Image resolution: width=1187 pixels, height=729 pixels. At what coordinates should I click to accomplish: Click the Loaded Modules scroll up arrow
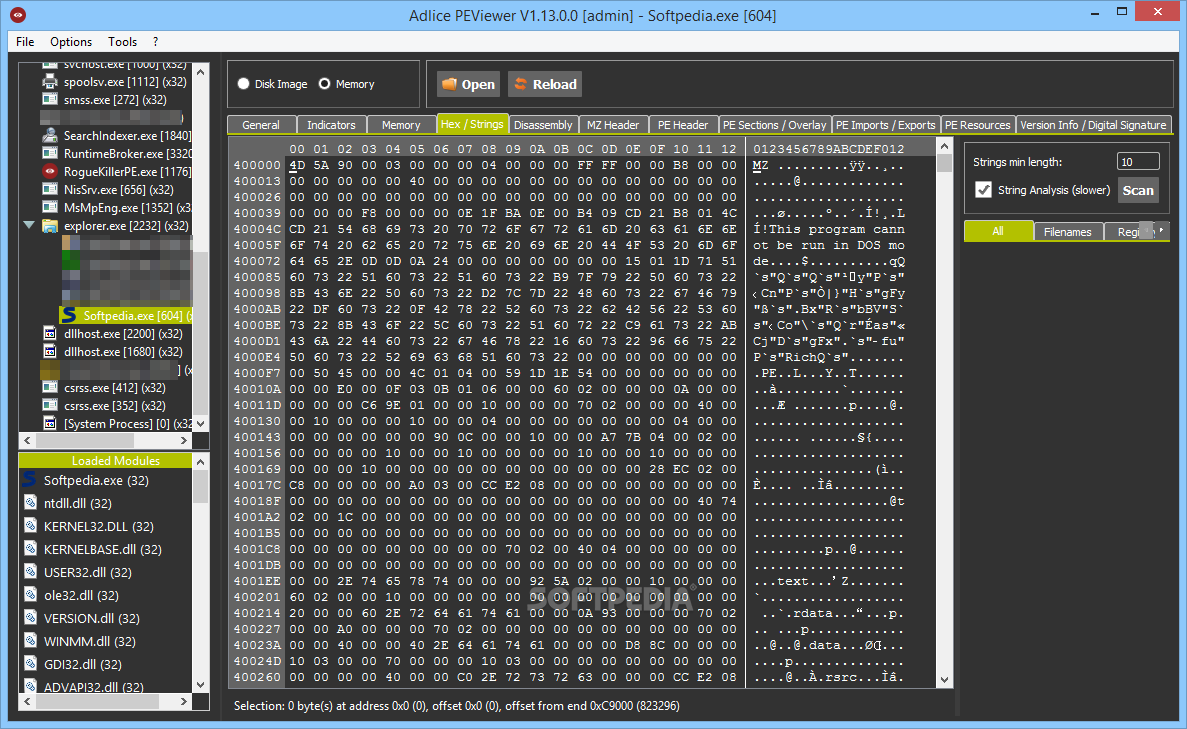pos(201,461)
